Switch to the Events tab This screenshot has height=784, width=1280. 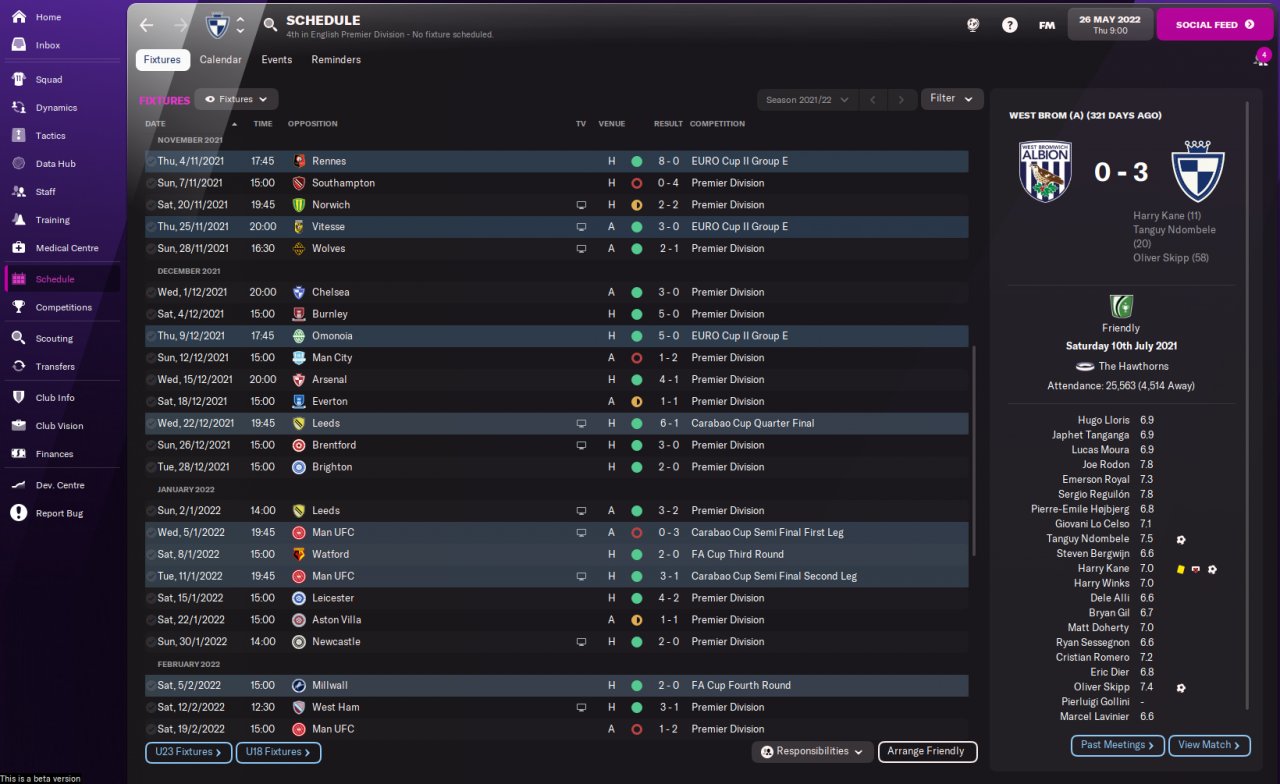point(277,60)
